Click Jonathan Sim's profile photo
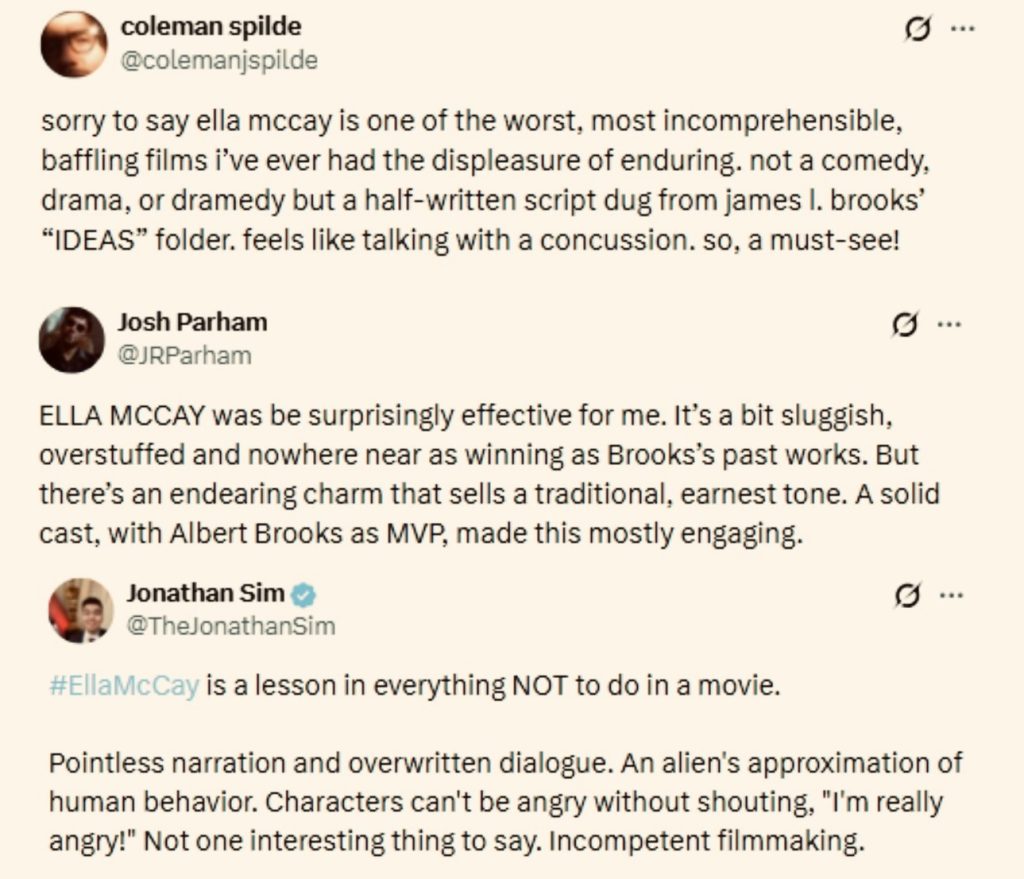1024x879 pixels. (81, 610)
